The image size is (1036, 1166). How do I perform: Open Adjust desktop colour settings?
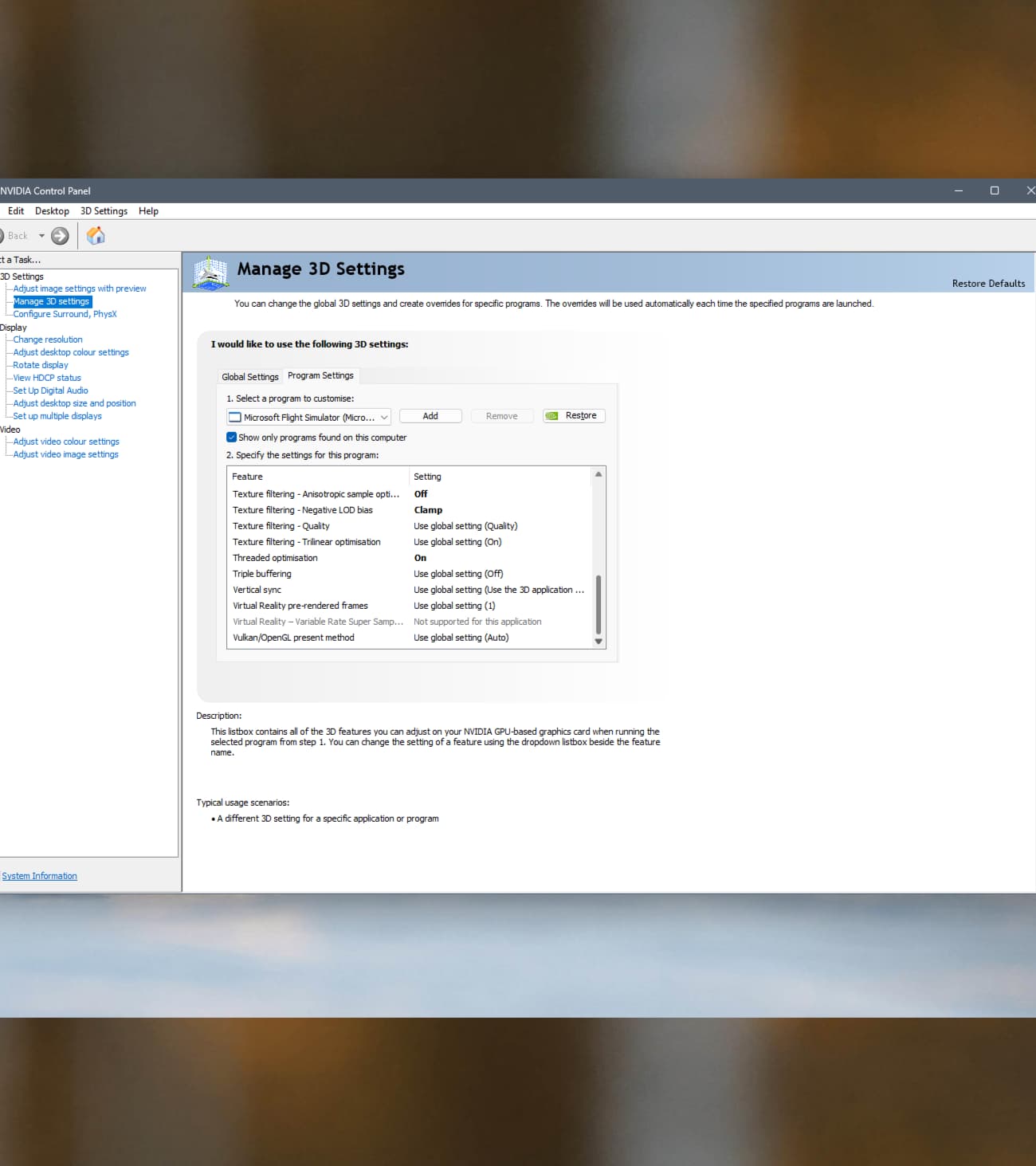(x=71, y=352)
